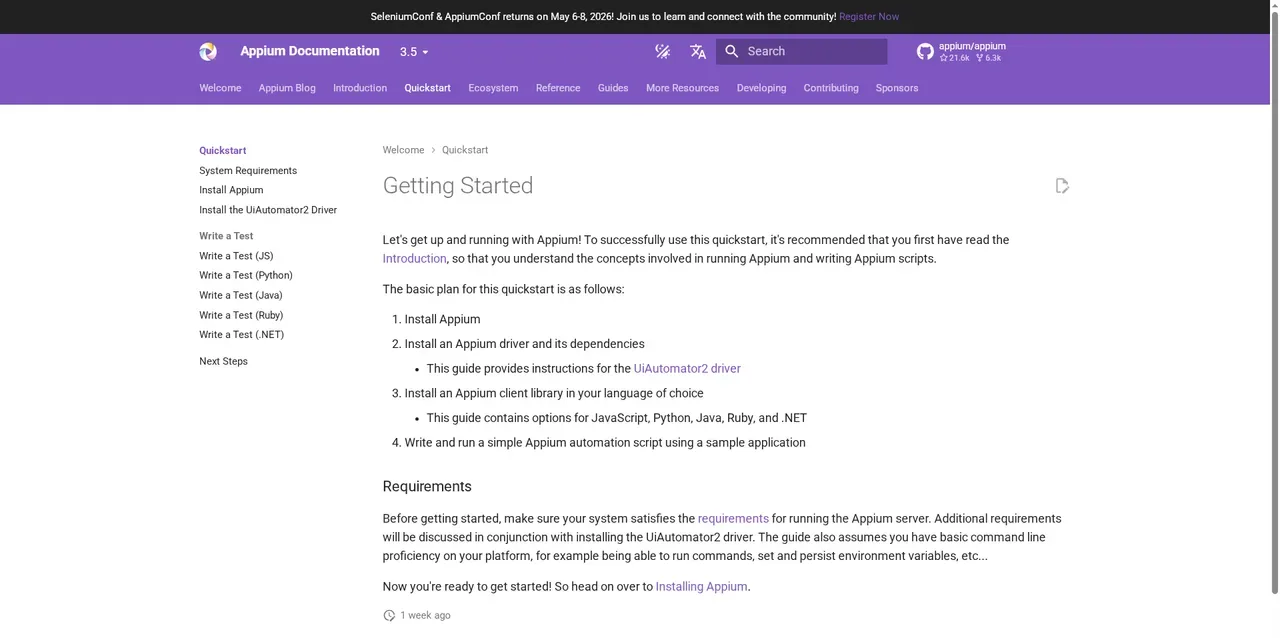Click the last-updated clock icon
The image size is (1280, 638).
pyautogui.click(x=389, y=616)
